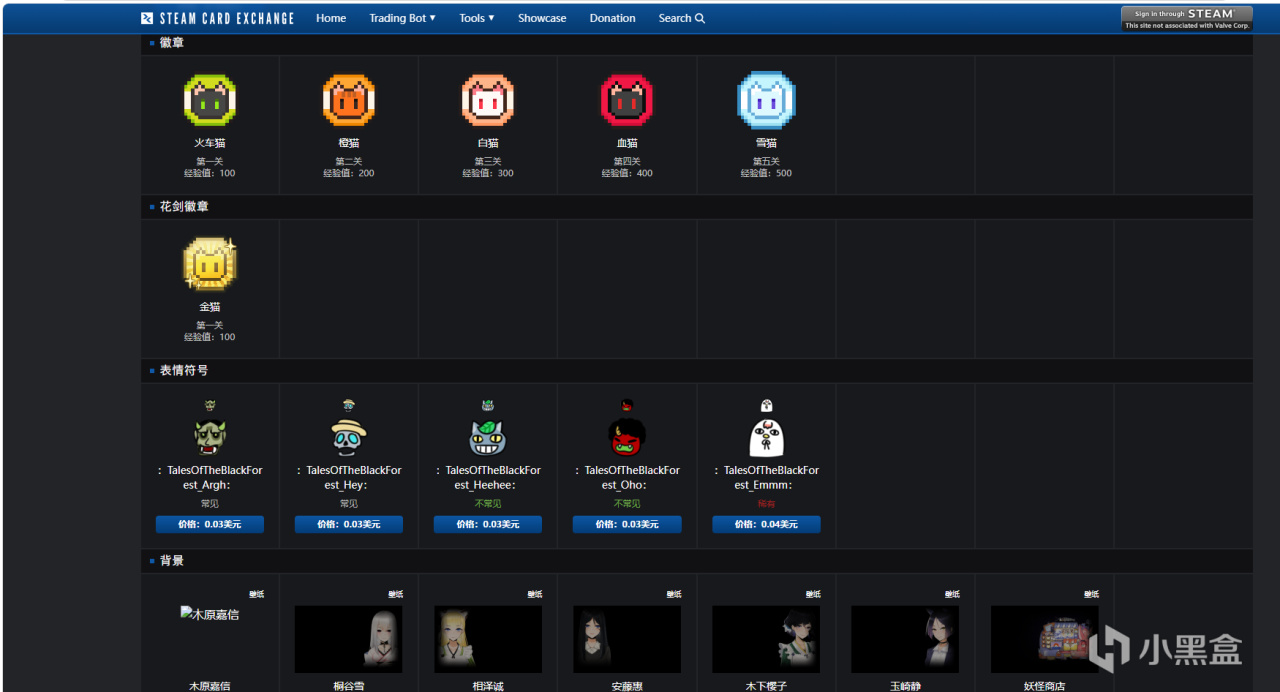Click the small Emmm emoticon preview
Viewport: 1280px width, 692px height.
(x=766, y=405)
